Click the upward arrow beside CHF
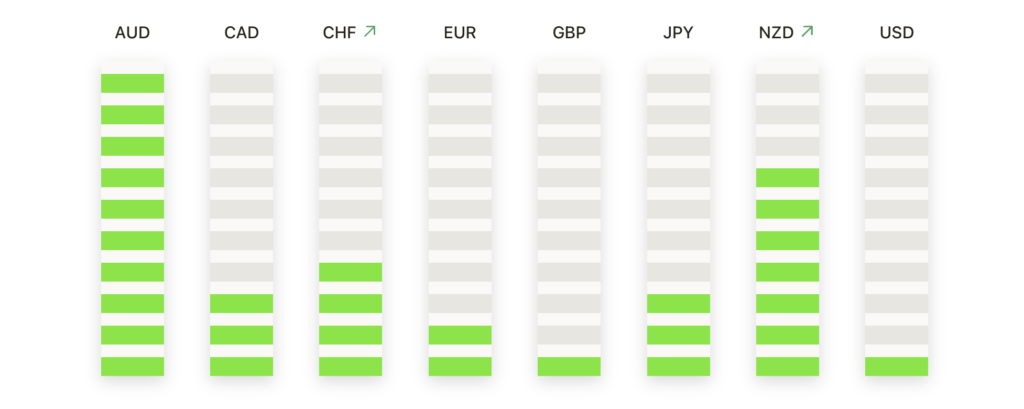Viewport: 1024px width, 409px height. pos(370,32)
